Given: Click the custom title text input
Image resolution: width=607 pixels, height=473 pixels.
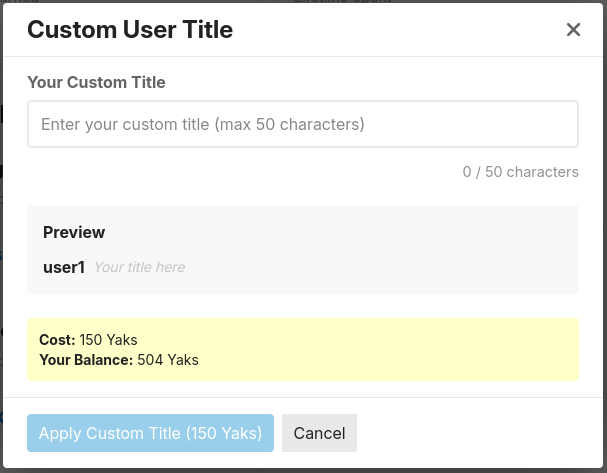Looking at the screenshot, I should pos(302,125).
